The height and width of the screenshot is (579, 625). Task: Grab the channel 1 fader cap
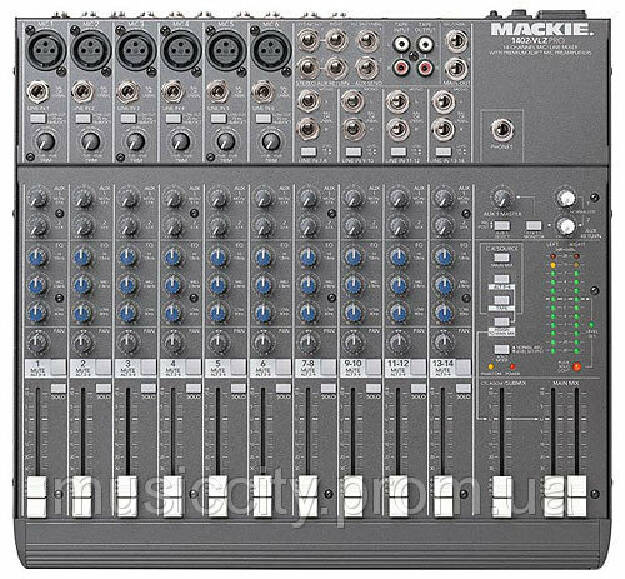[37, 496]
